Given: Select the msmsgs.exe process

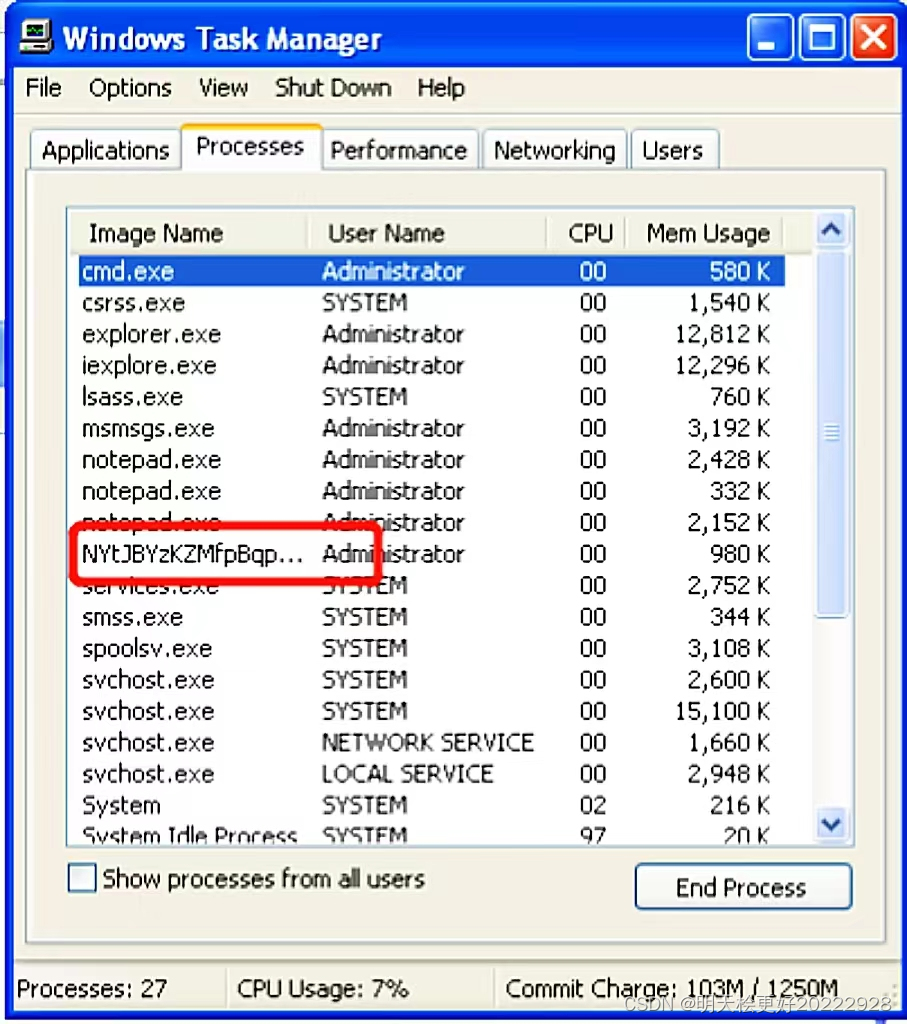Looking at the screenshot, I should 432,428.
